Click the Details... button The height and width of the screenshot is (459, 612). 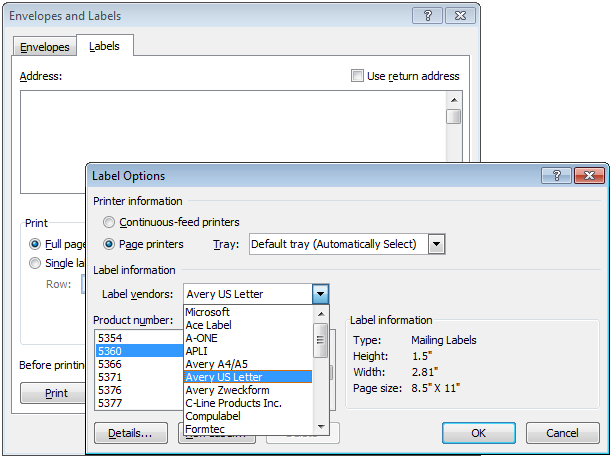pyautogui.click(x=131, y=433)
